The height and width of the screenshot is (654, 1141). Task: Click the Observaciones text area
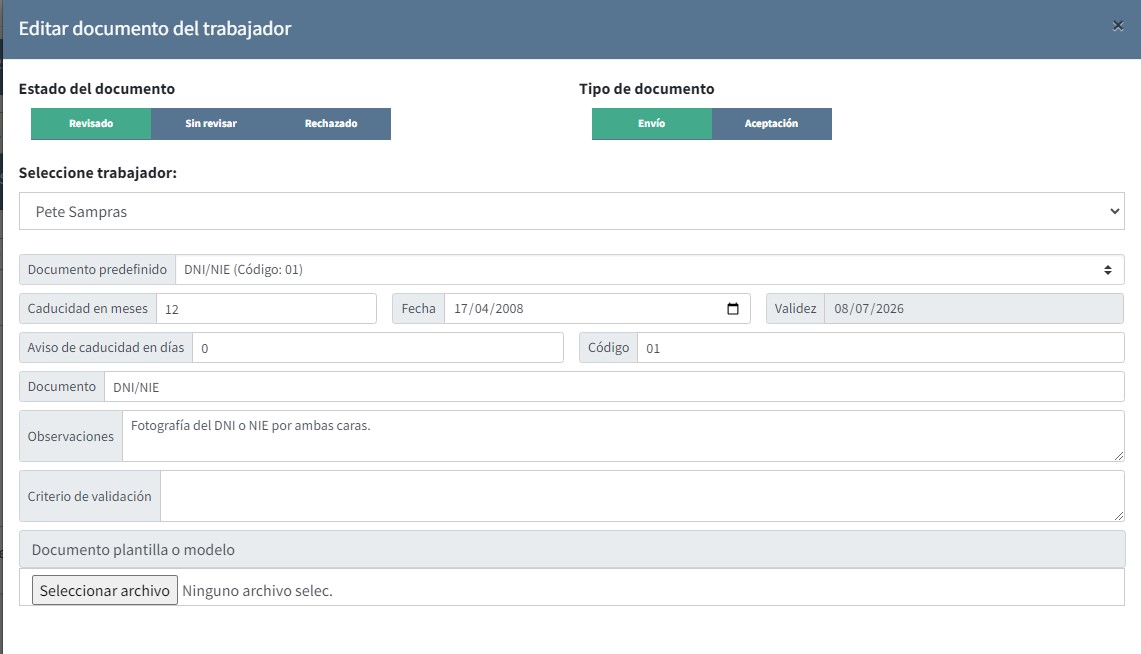pyautogui.click(x=623, y=436)
